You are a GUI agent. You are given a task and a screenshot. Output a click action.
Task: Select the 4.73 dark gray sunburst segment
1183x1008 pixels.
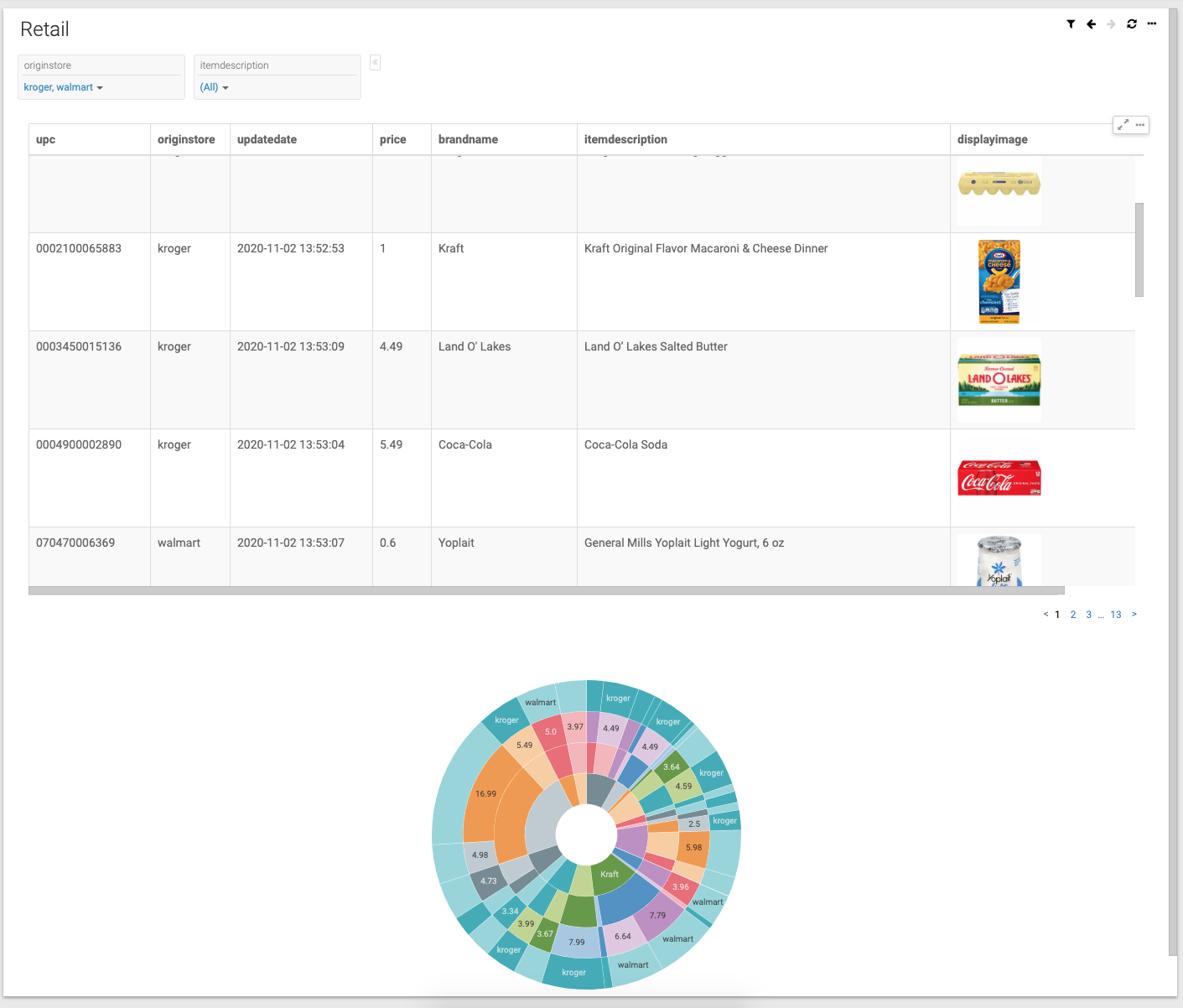[x=489, y=881]
